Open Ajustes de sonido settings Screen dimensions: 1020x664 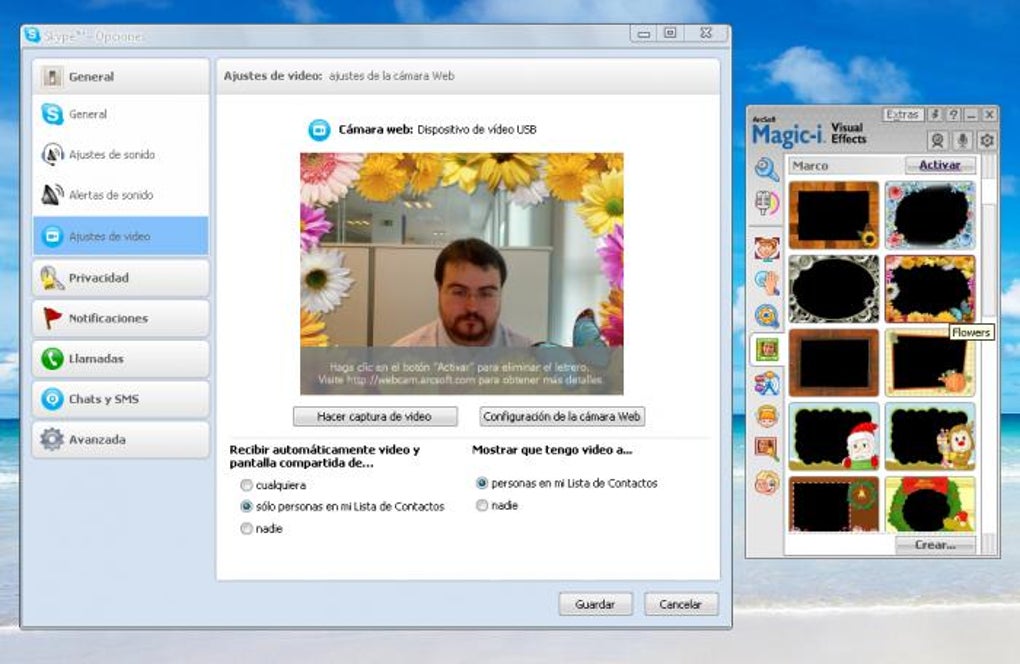tap(121, 155)
